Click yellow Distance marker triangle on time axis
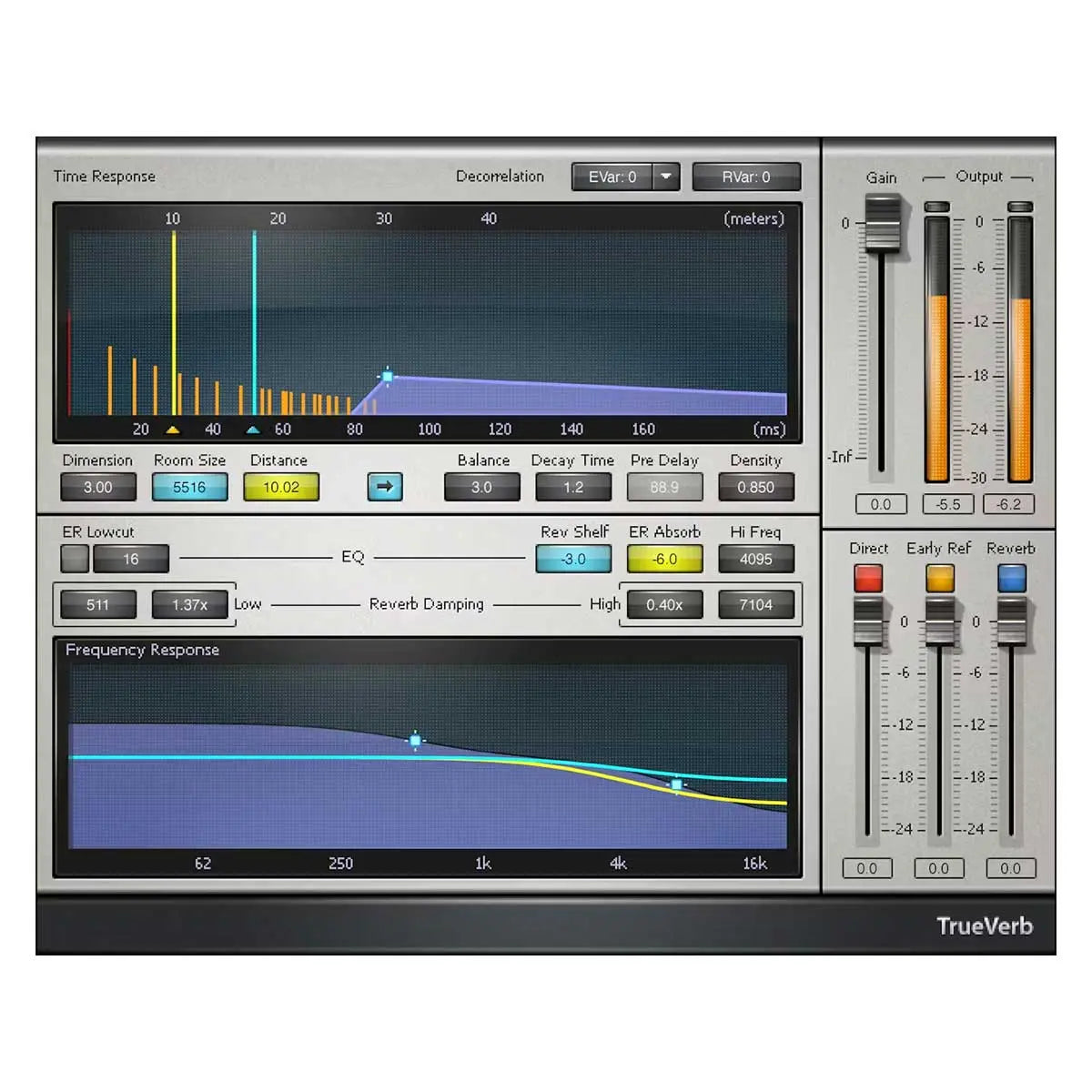The image size is (1092, 1092). (173, 430)
